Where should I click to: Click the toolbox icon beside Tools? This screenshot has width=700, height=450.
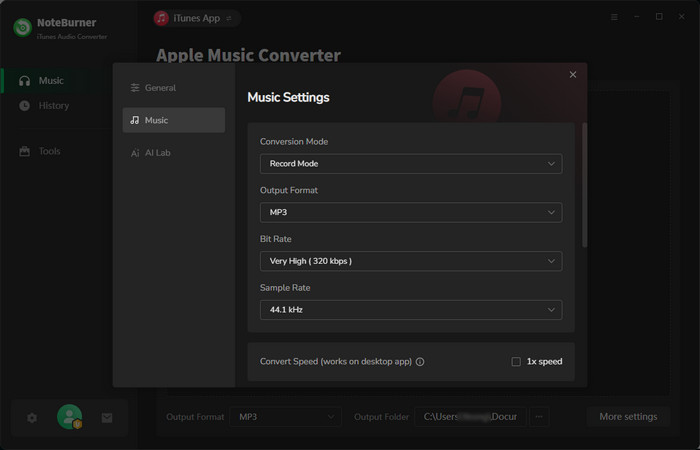pyautogui.click(x=25, y=151)
